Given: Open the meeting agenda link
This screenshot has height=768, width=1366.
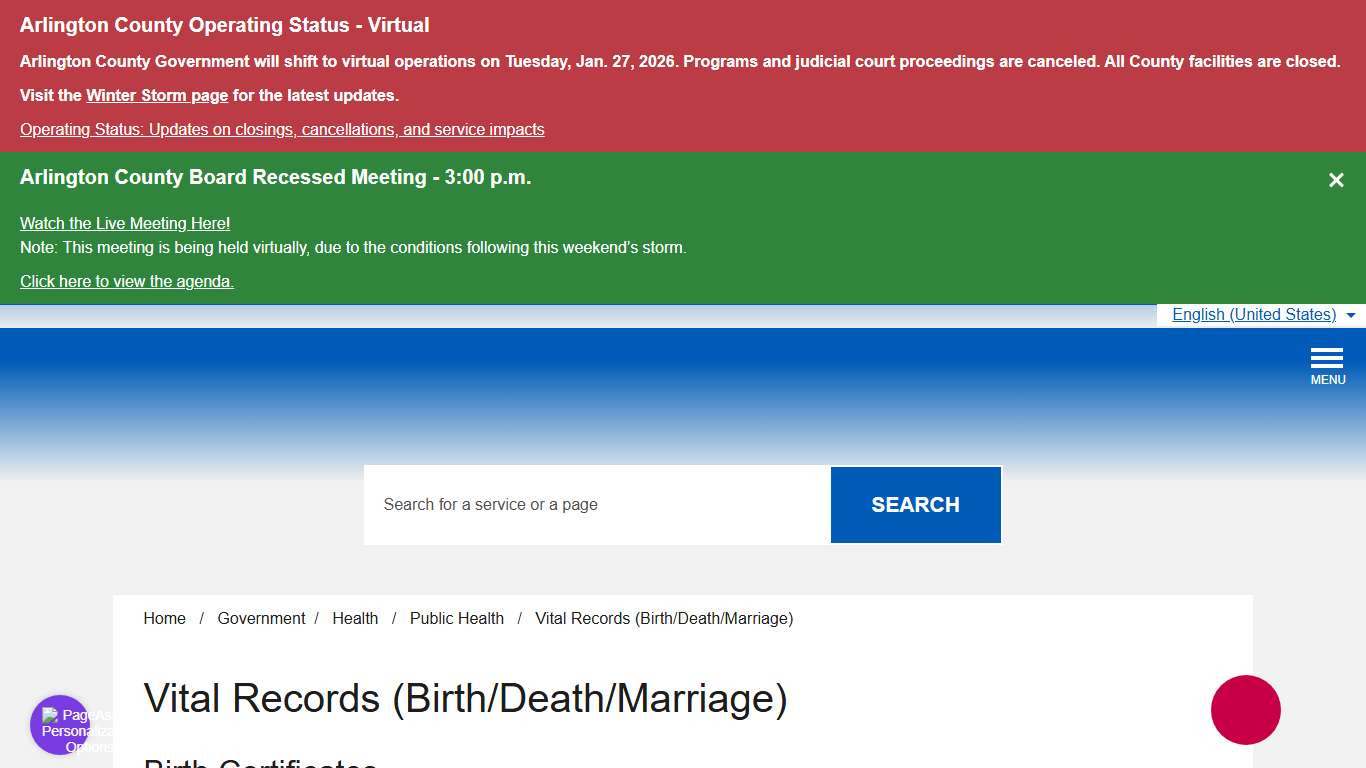Looking at the screenshot, I should tap(126, 281).
